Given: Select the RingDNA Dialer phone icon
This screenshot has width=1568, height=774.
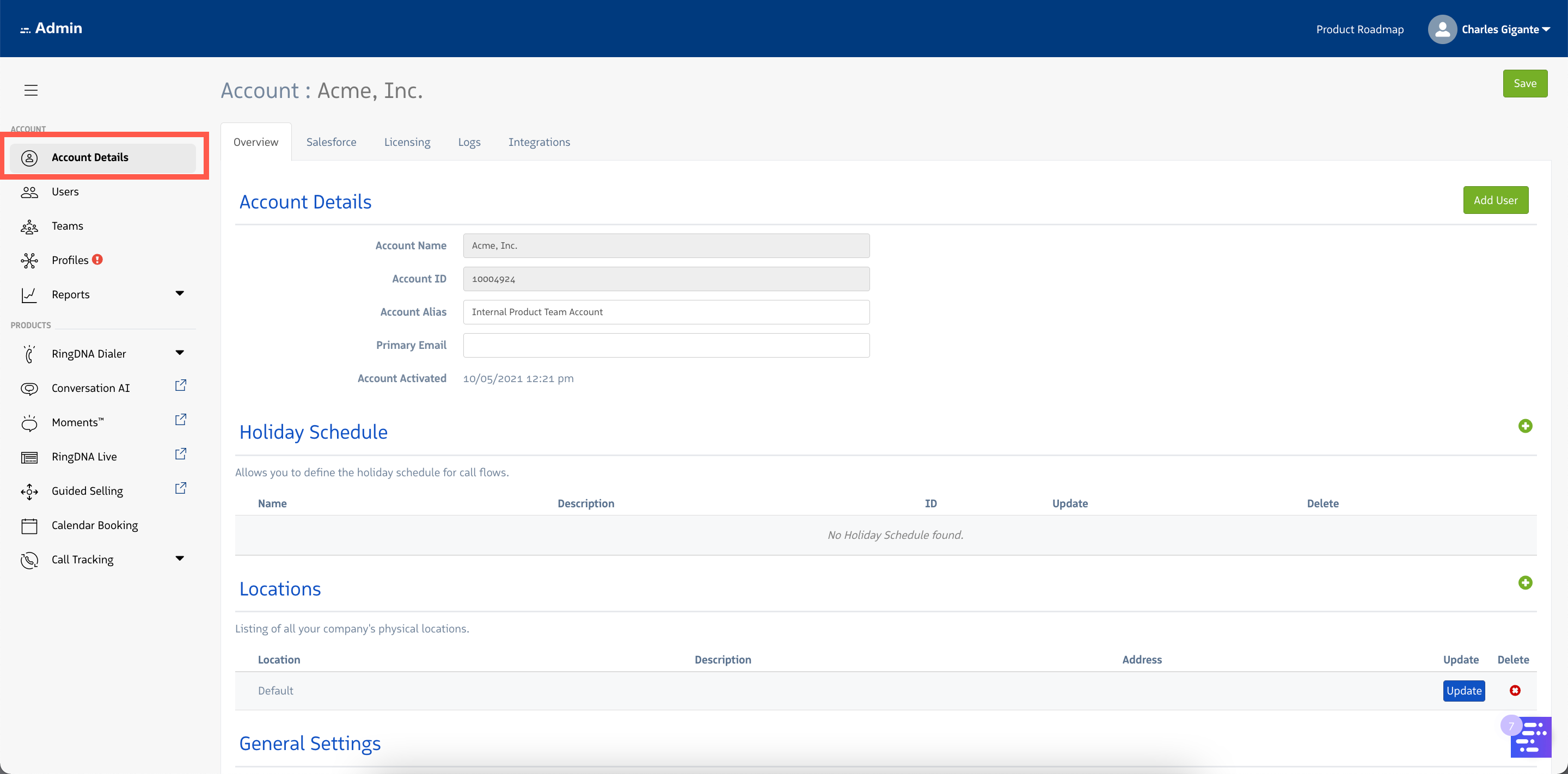Looking at the screenshot, I should (x=29, y=354).
